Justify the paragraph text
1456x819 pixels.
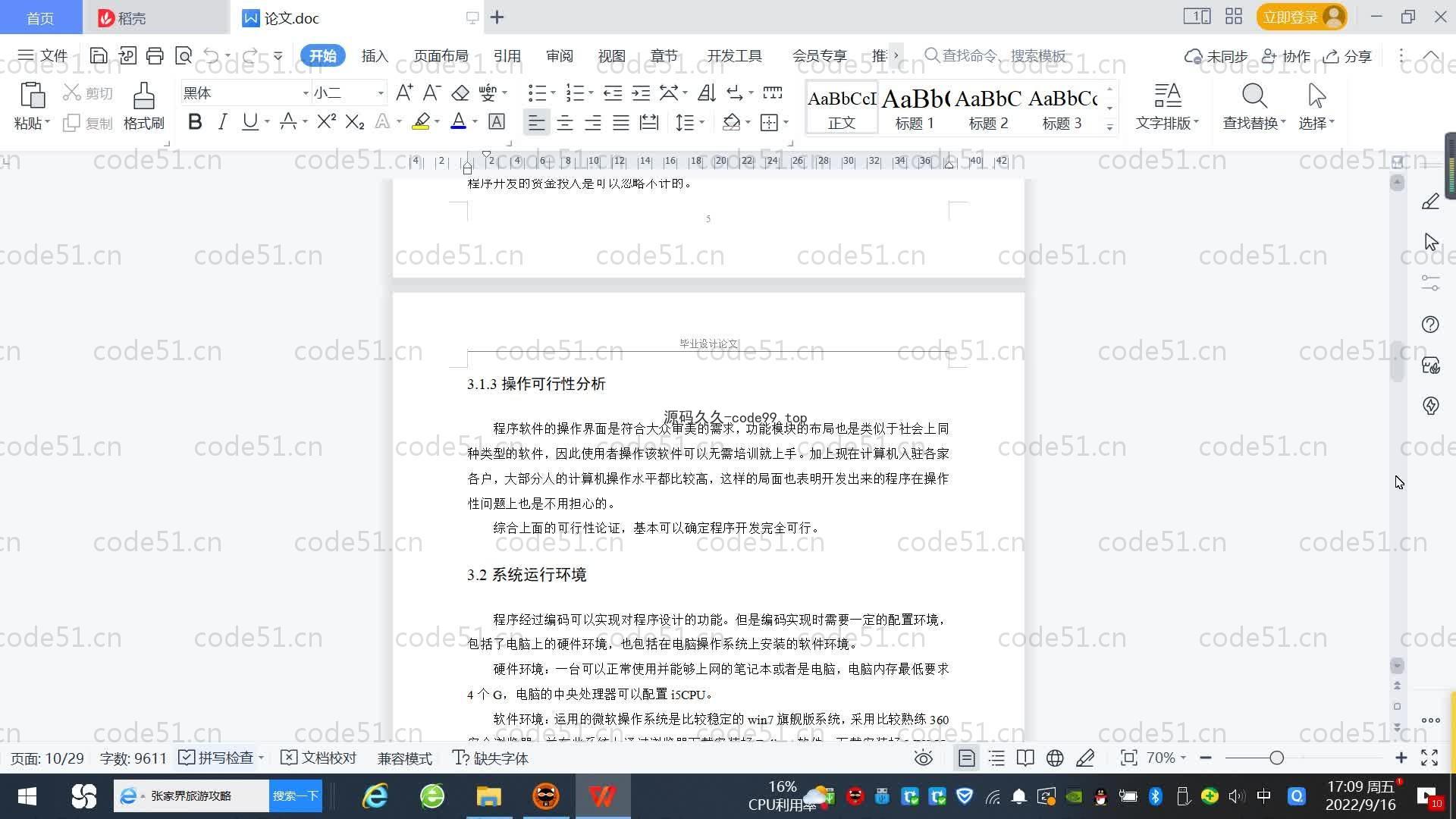[621, 122]
